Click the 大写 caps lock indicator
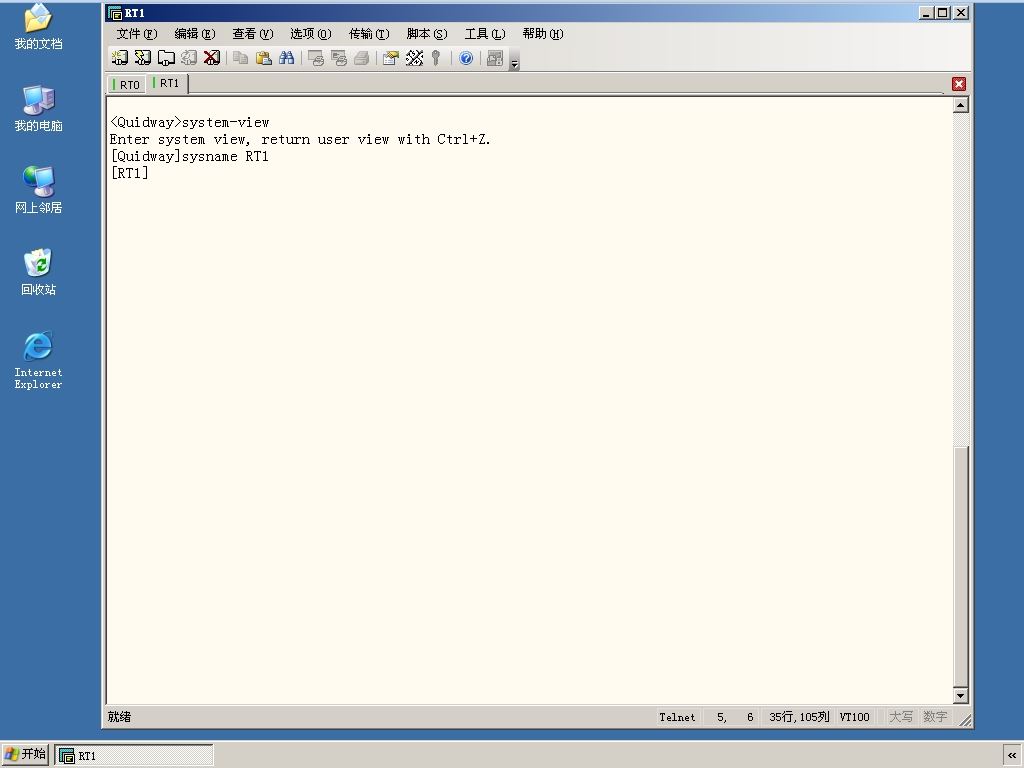Screen dimensions: 1024x768 pos(901,716)
